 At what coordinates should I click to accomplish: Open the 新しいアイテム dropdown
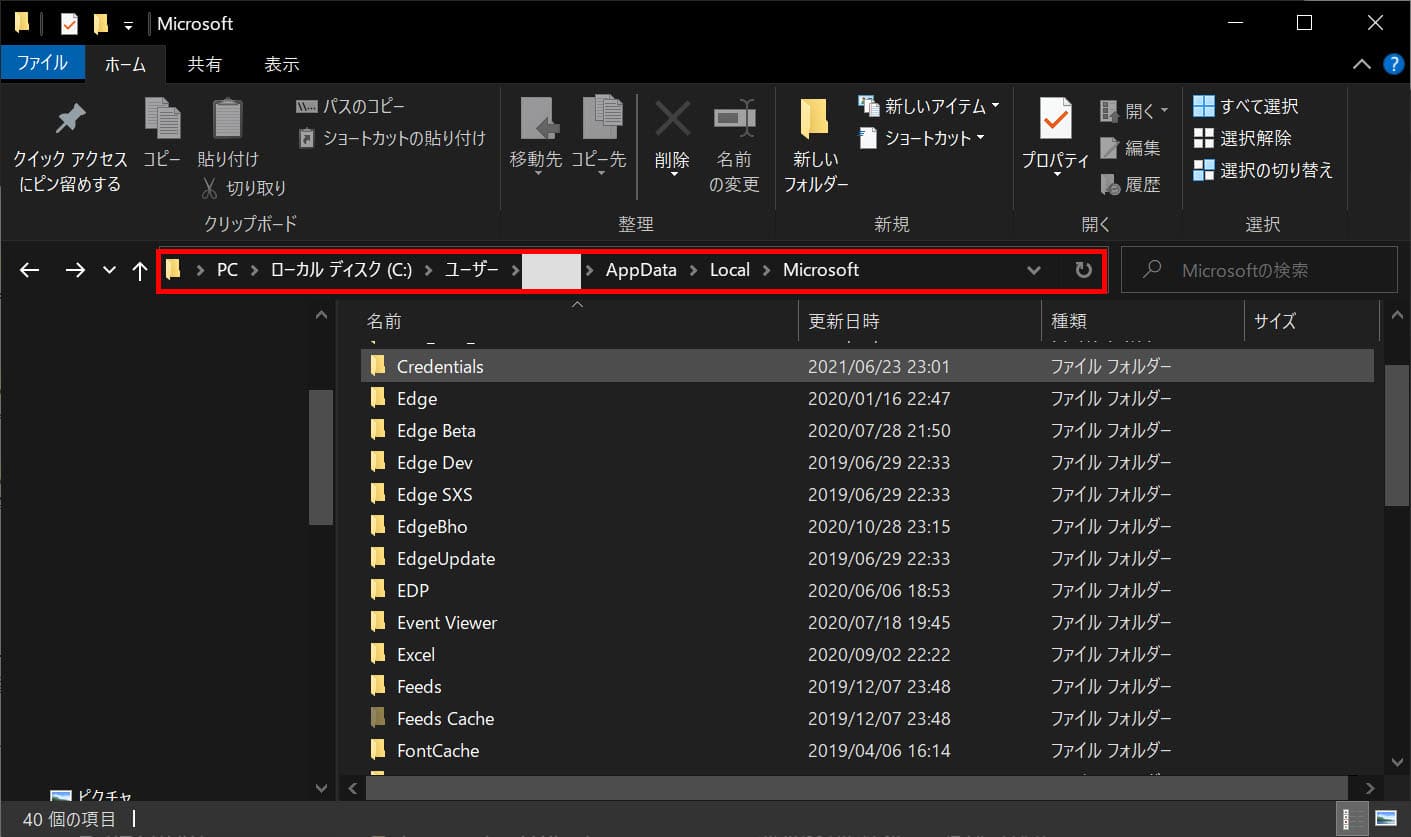(930, 106)
